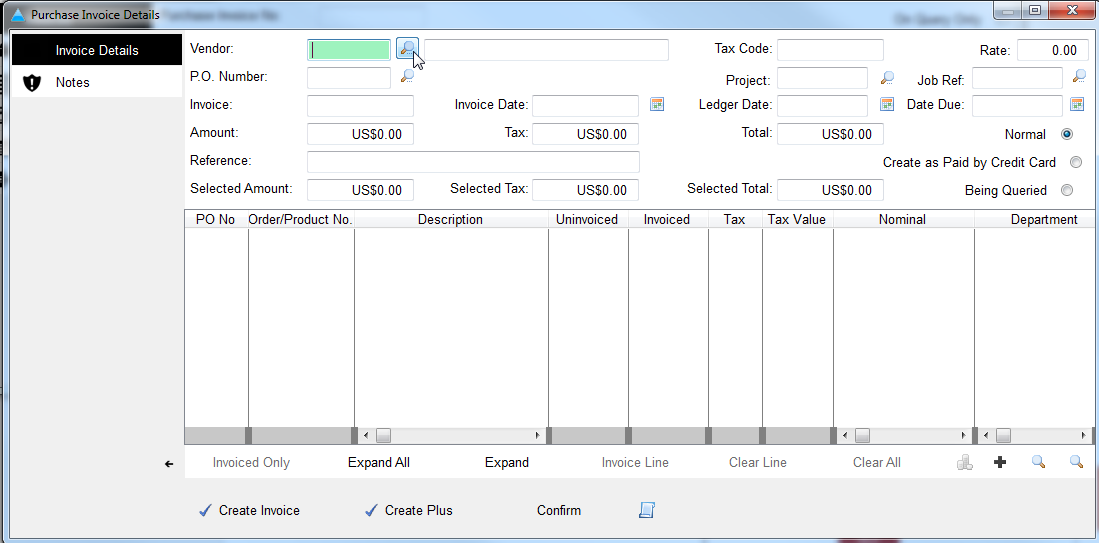Click the blue triangle title bar icon
1099x543 pixels.
tap(18, 14)
